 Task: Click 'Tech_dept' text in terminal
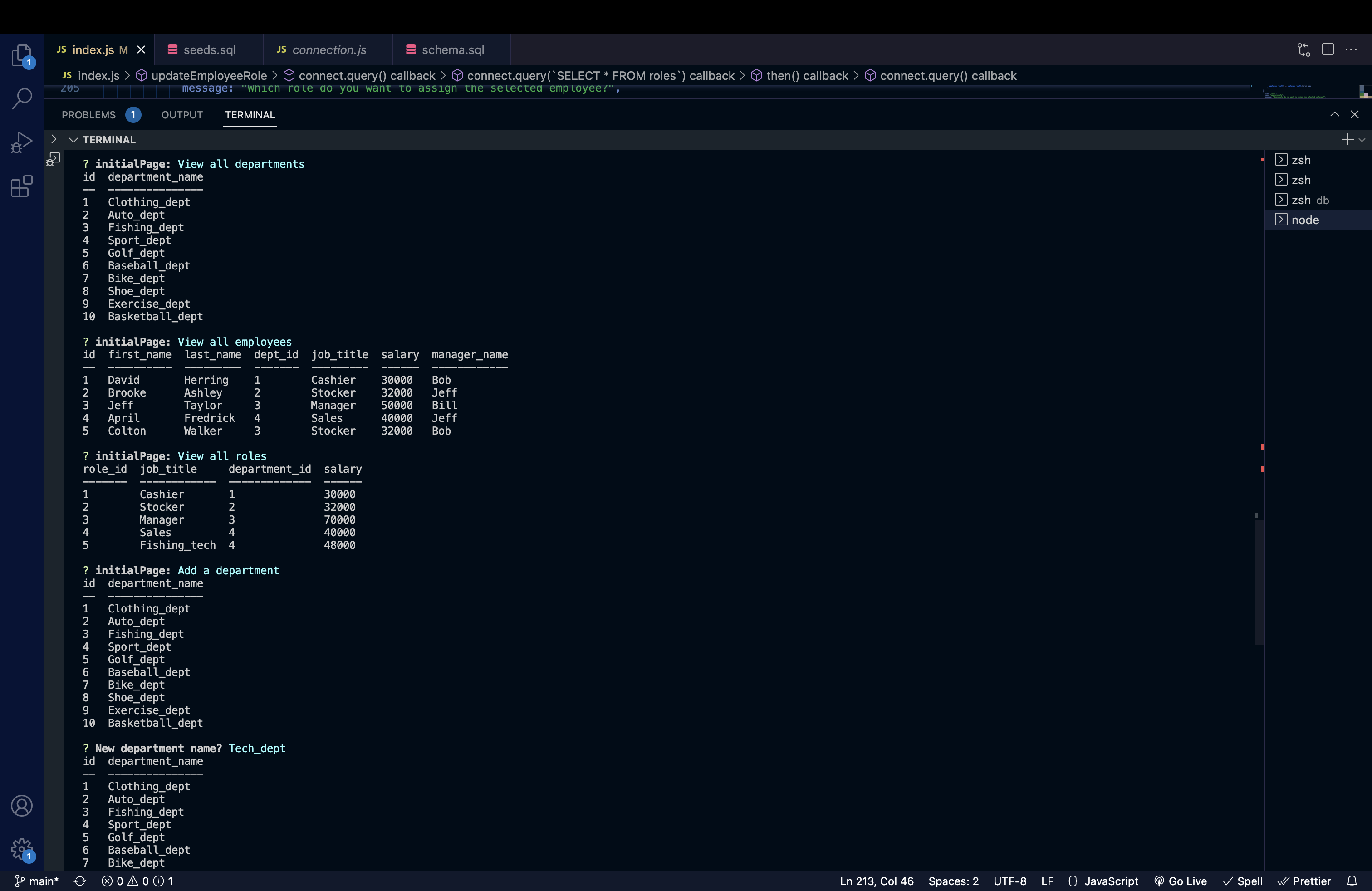tap(256, 748)
